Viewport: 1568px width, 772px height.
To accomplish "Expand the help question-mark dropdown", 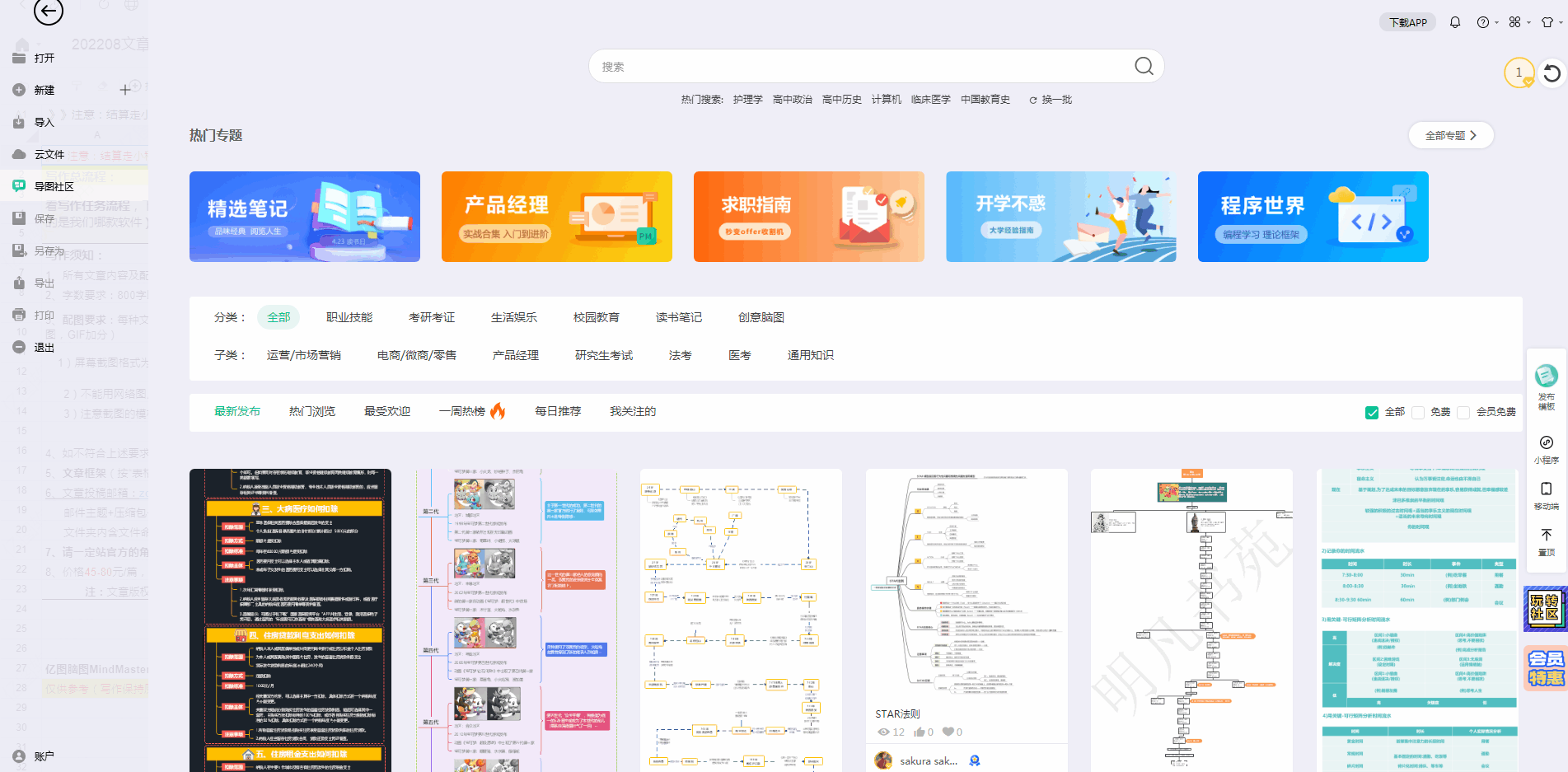I will 1486,22.
